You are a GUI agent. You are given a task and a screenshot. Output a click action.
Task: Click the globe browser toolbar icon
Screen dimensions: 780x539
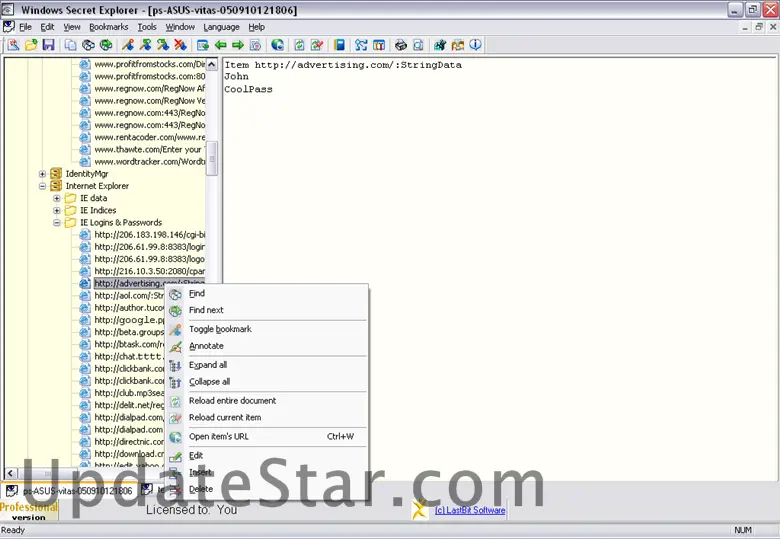coord(277,45)
